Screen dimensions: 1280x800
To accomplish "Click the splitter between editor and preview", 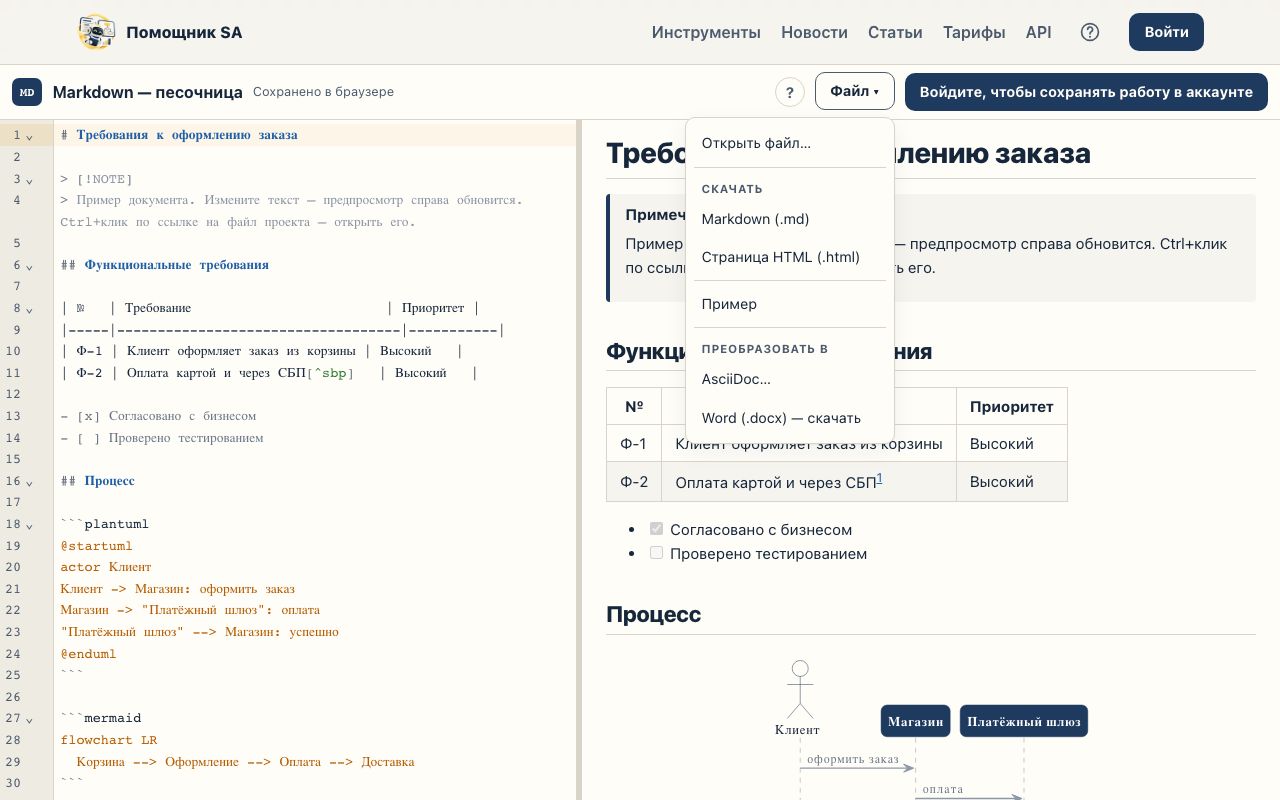I will (579, 460).
